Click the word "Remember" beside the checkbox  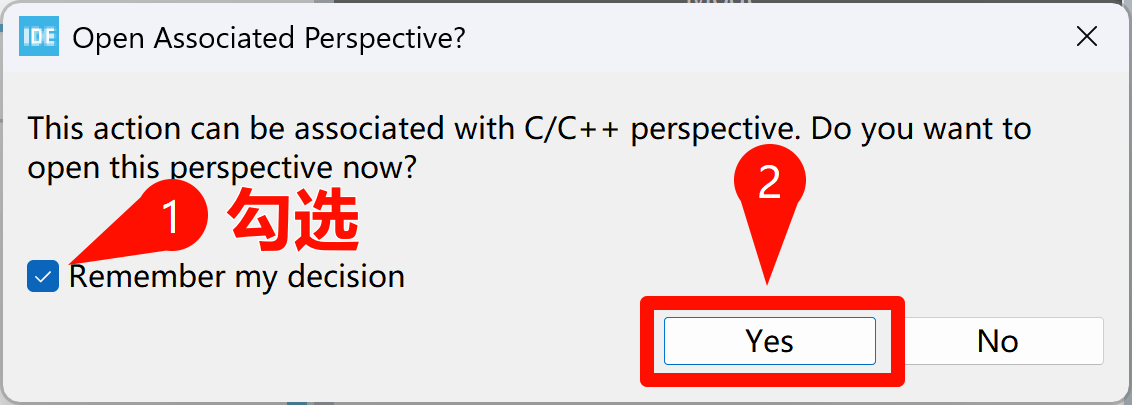click(147, 277)
